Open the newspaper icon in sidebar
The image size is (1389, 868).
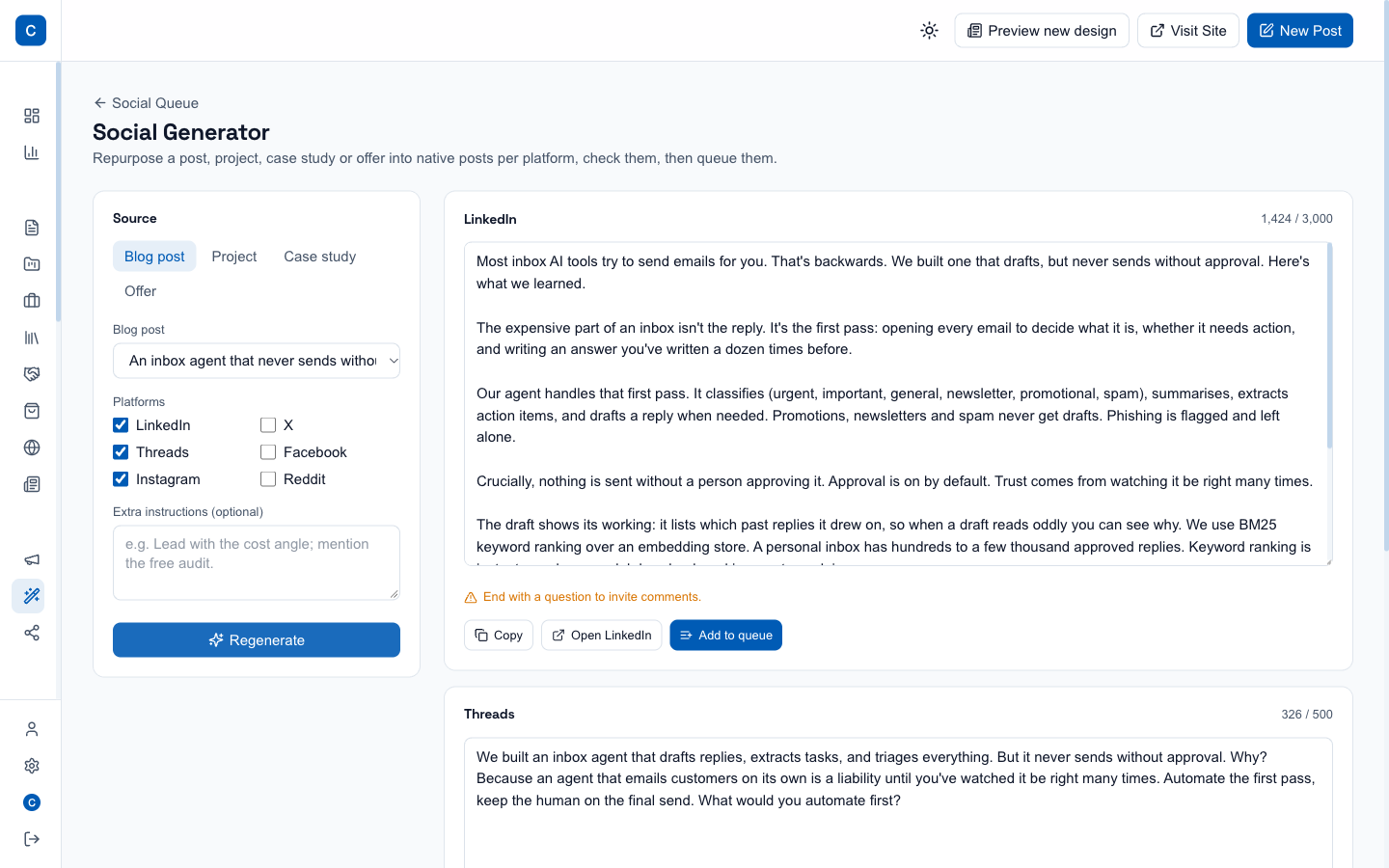(32, 484)
